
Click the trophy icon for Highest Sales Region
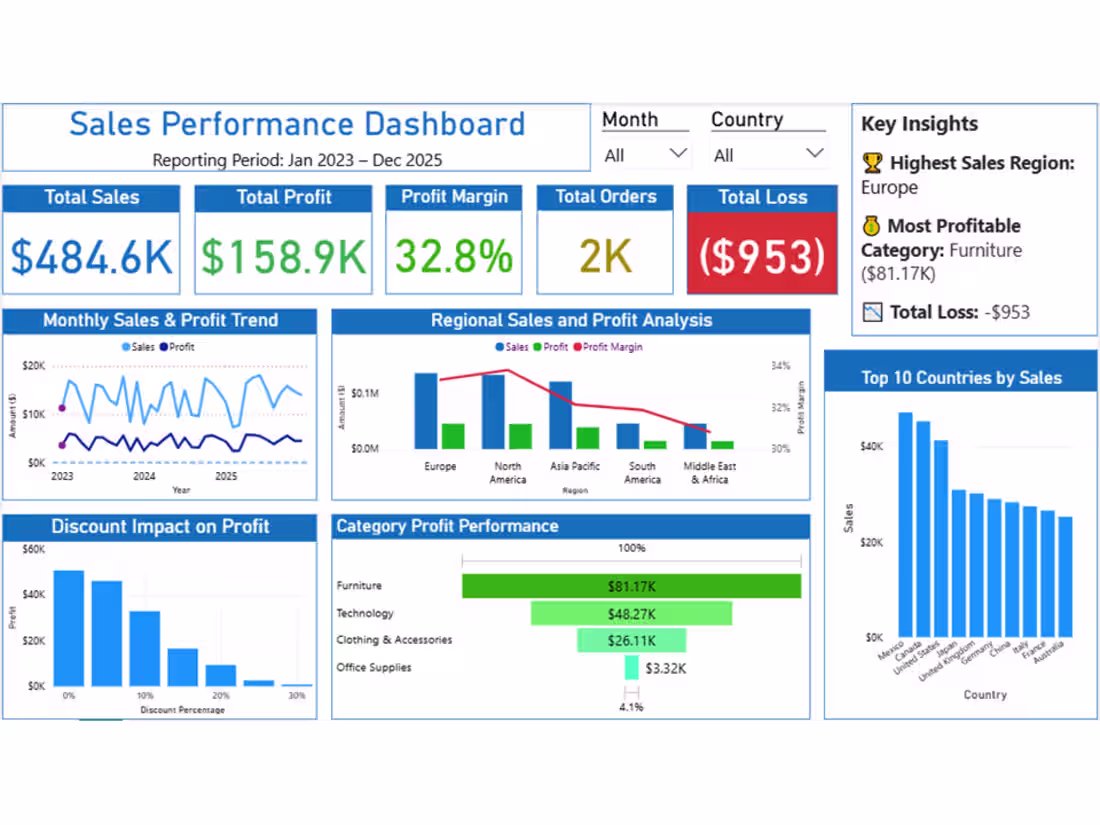872,163
